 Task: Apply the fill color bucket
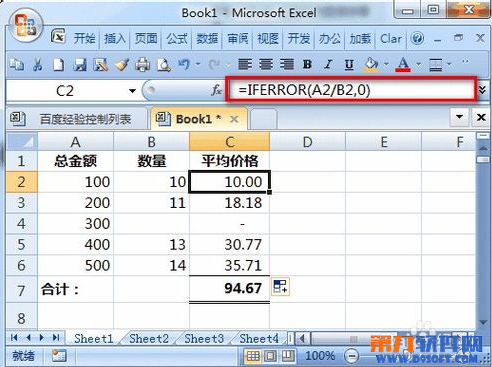372,64
